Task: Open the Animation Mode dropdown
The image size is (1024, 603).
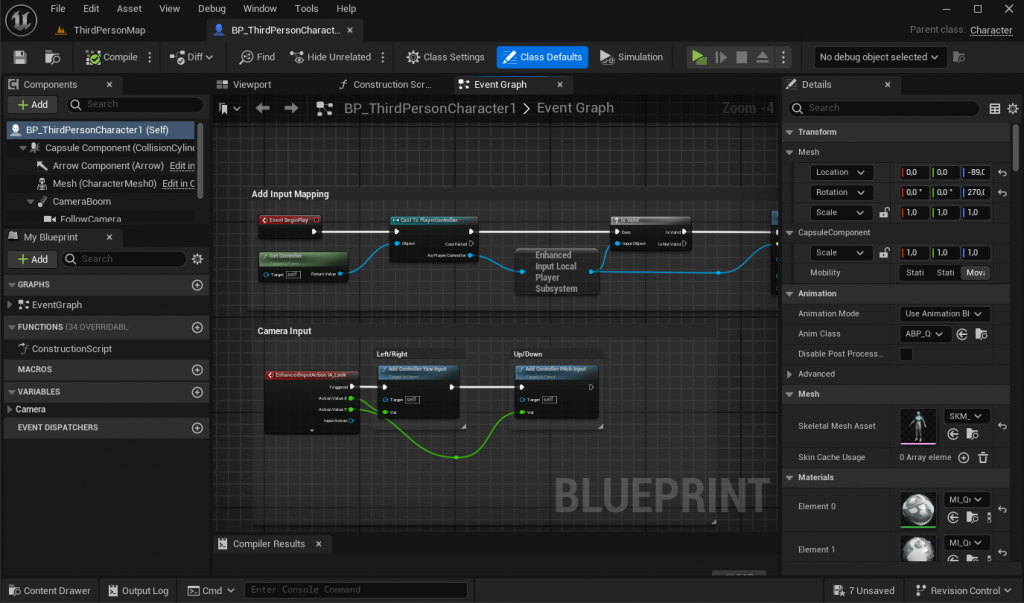Action: click(x=945, y=314)
